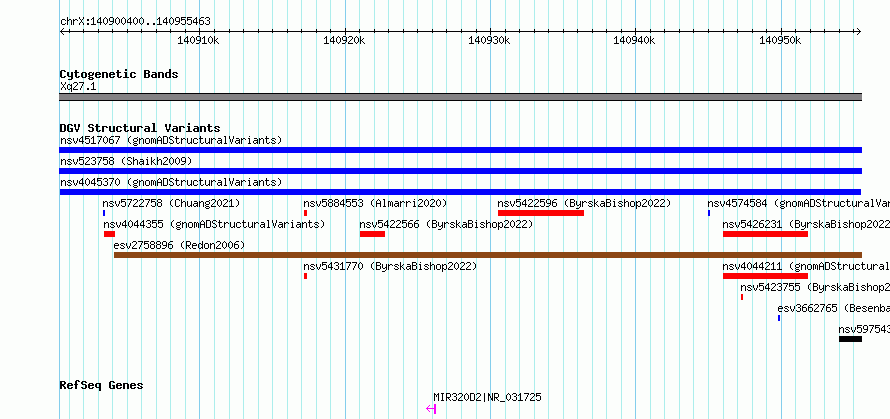The image size is (890, 419).
Task: Click the red nsv5422566 variant bar
Action: tap(372, 234)
